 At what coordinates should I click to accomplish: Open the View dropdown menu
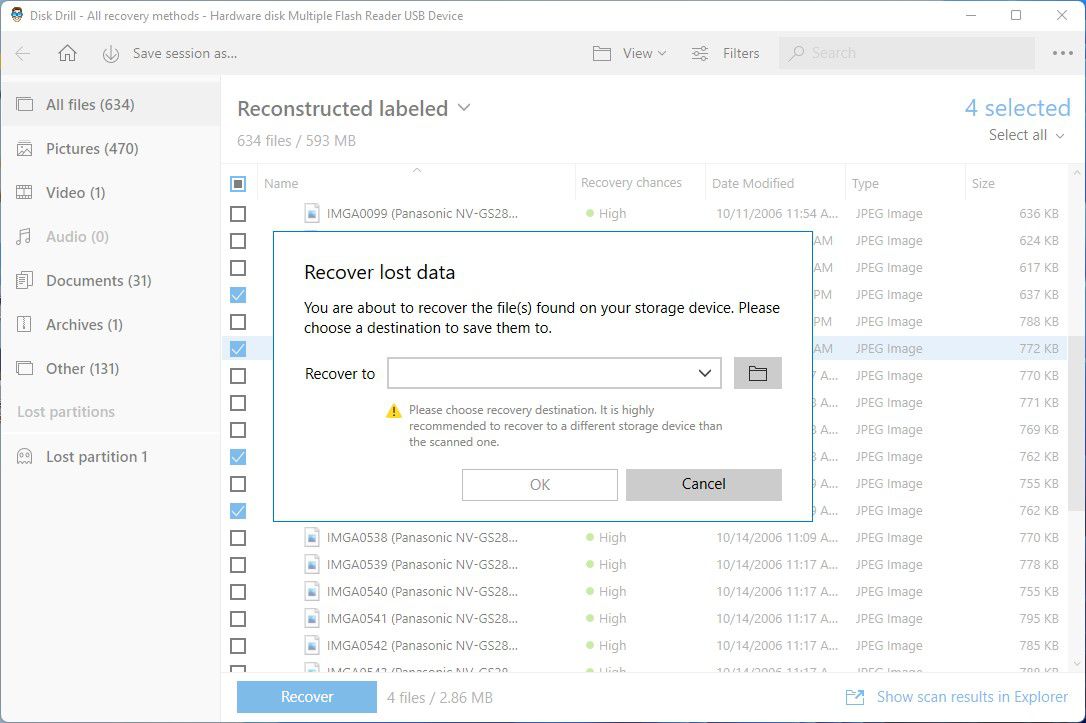pyautogui.click(x=644, y=53)
